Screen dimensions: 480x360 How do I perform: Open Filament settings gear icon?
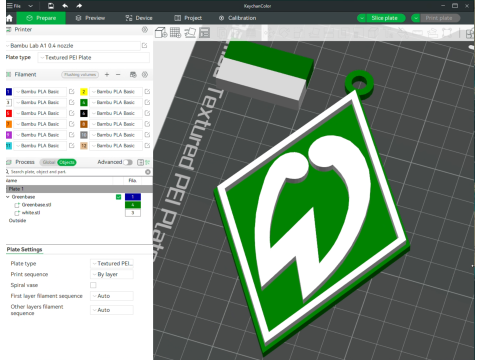pos(145,75)
